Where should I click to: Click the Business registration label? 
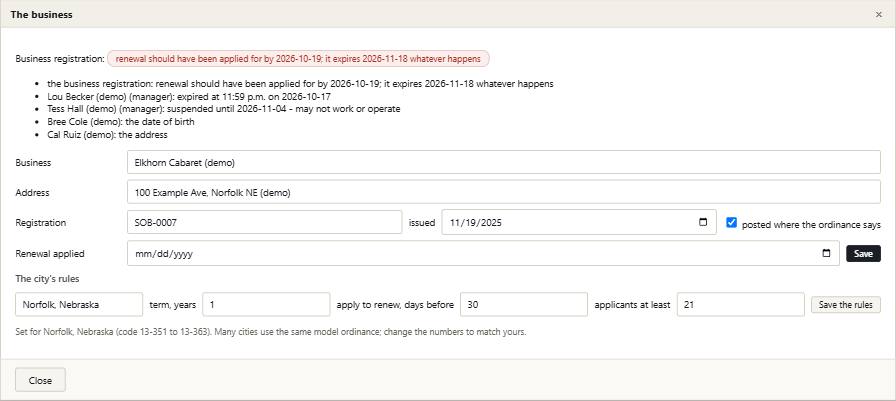coord(60,59)
